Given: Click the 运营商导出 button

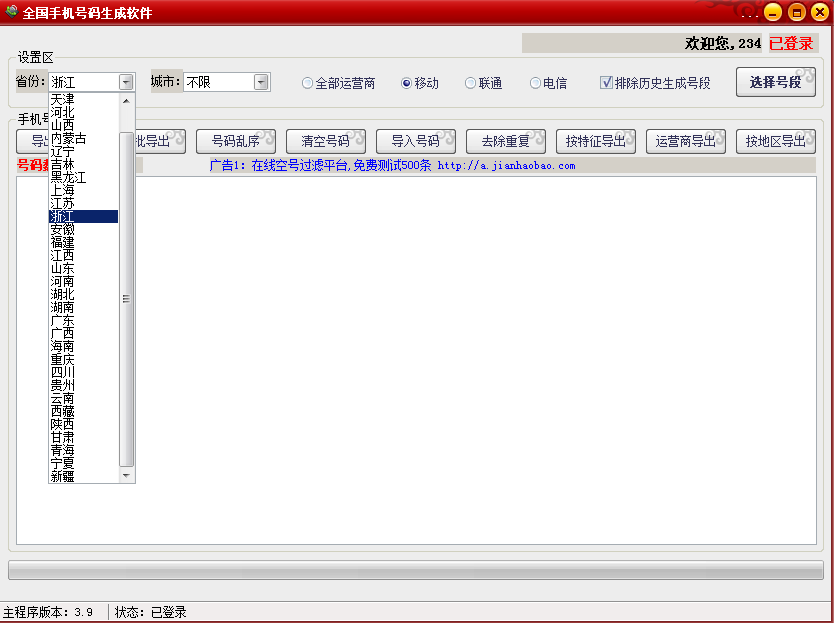Looking at the screenshot, I should point(686,141).
